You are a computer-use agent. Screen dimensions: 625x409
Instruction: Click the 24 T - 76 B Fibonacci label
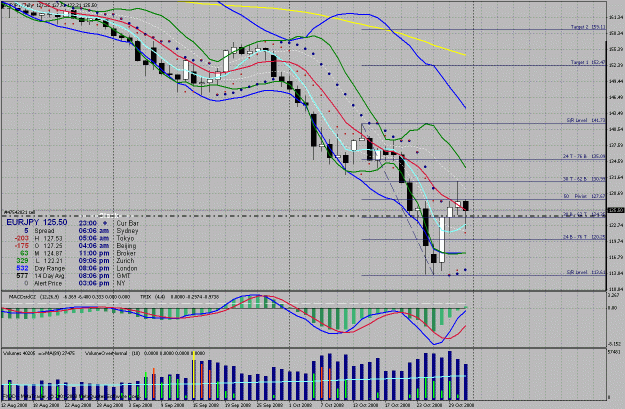(x=584, y=157)
